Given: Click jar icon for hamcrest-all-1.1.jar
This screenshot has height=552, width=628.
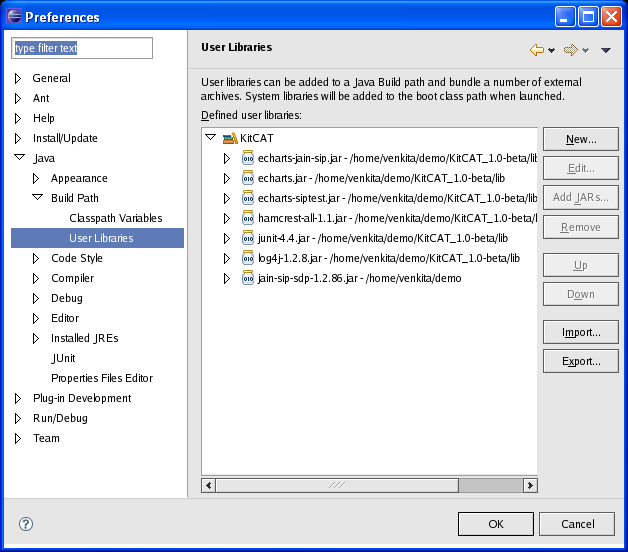Looking at the screenshot, I should 248,218.
